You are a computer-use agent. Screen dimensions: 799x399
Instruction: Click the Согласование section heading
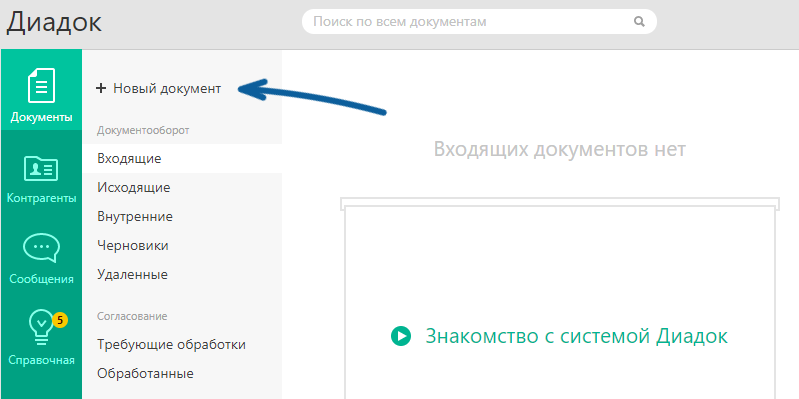132,316
